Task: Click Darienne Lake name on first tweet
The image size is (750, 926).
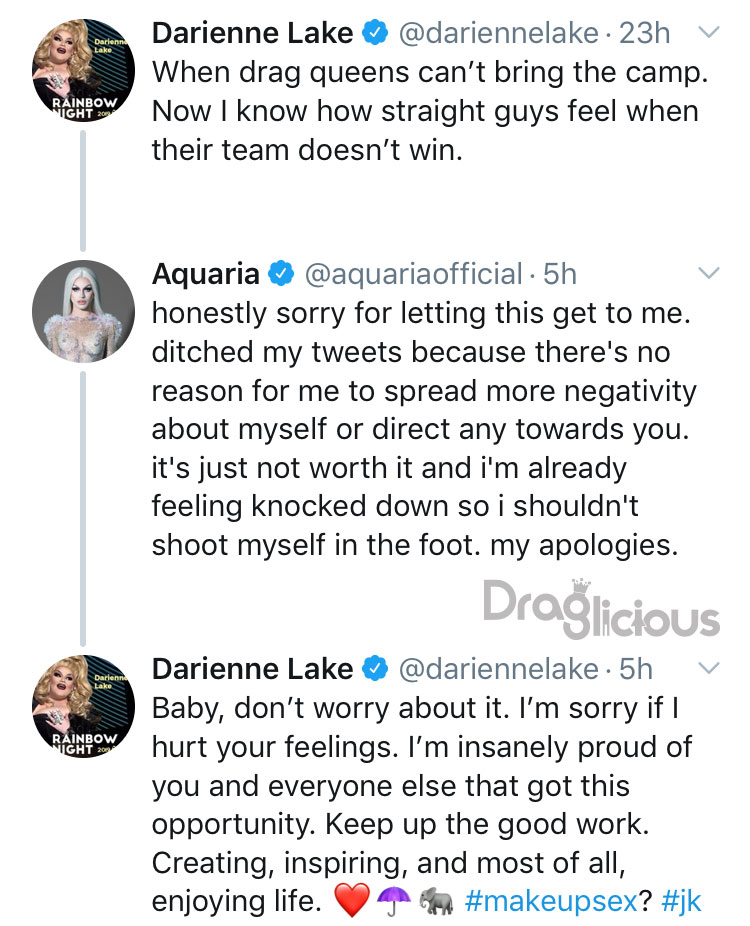Action: tap(253, 33)
